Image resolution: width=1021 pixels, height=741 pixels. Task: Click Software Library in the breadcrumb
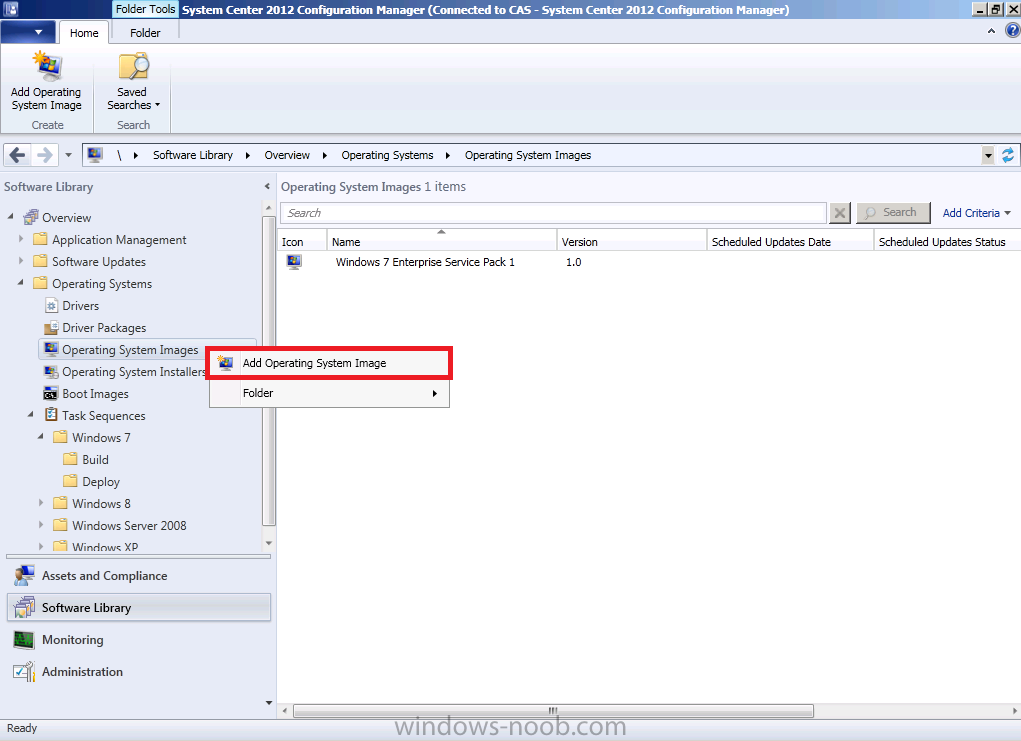[x=193, y=155]
